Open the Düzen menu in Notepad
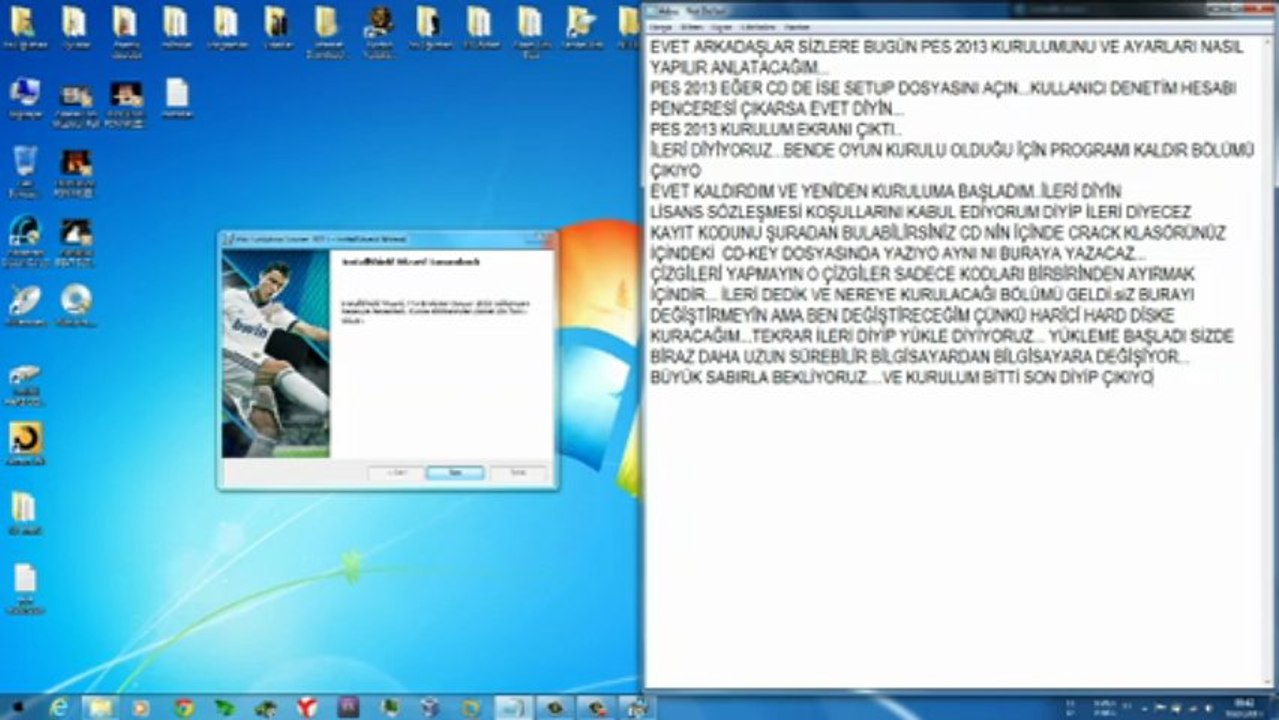 [x=690, y=27]
